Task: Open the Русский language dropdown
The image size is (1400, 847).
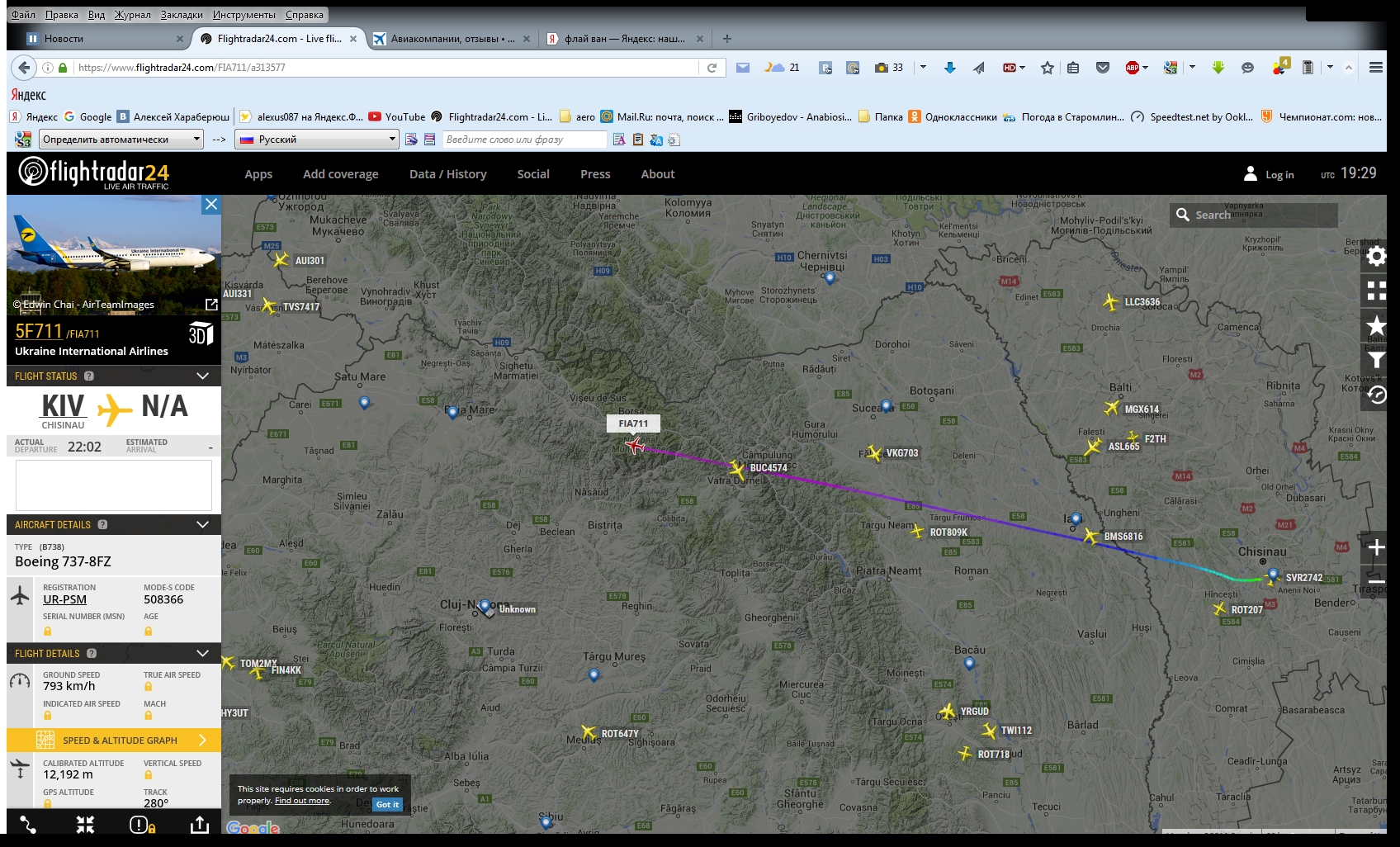Action: point(317,140)
